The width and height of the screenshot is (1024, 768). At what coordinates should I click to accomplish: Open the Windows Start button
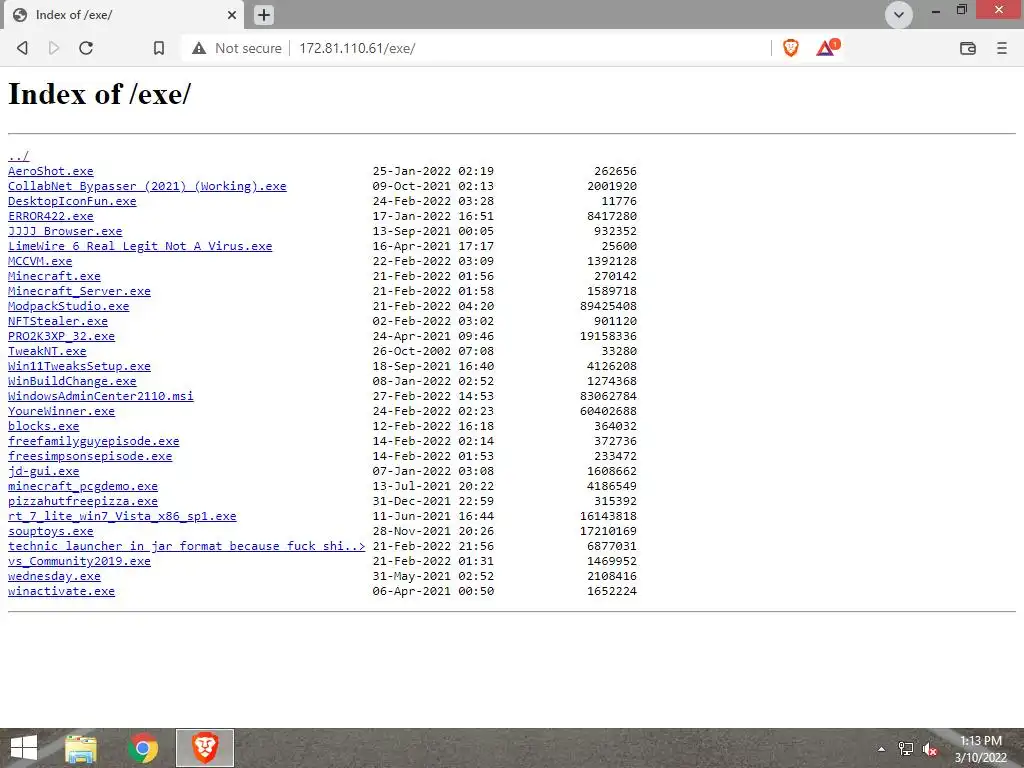[x=24, y=748]
